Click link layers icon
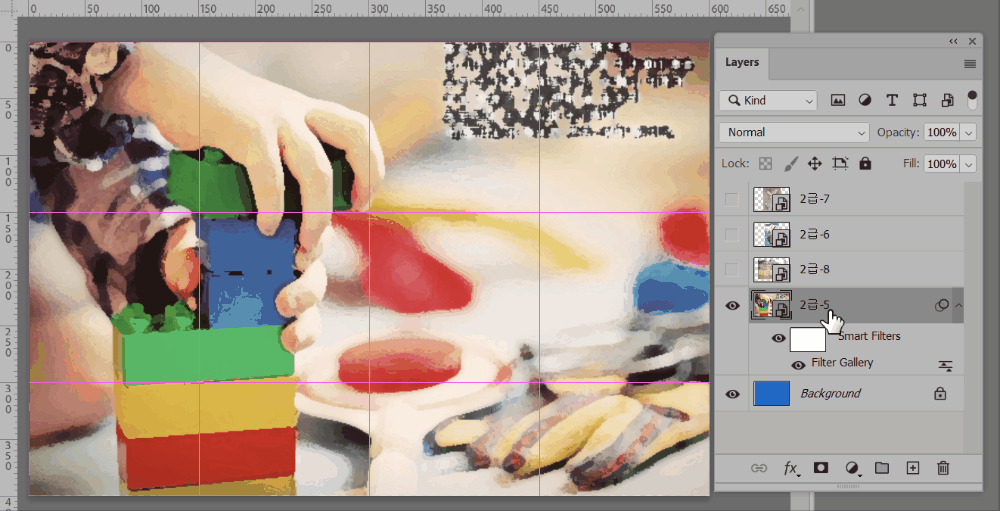Image resolution: width=1000 pixels, height=511 pixels. pyautogui.click(x=758, y=468)
